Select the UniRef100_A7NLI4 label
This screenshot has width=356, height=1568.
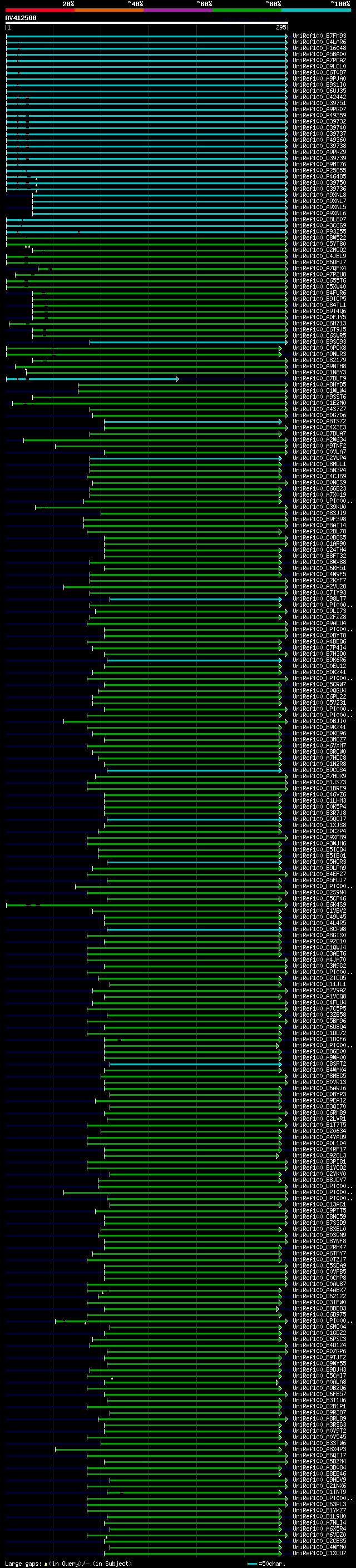319,1522
